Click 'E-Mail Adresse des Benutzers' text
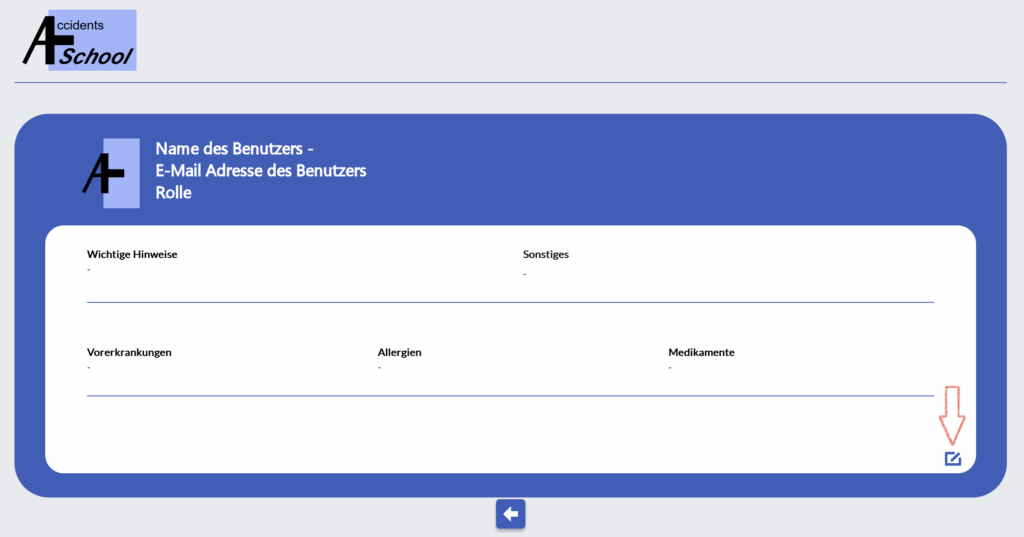This screenshot has height=537, width=1024. click(x=261, y=171)
